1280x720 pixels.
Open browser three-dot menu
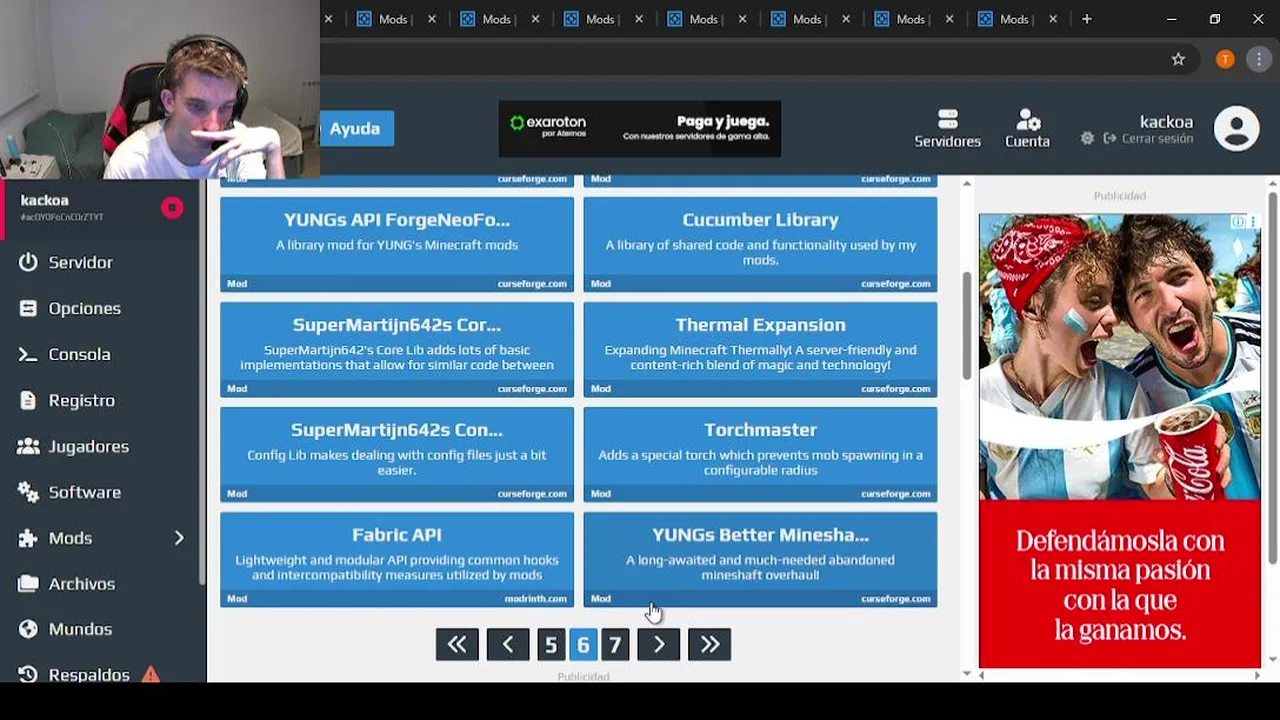(1259, 59)
